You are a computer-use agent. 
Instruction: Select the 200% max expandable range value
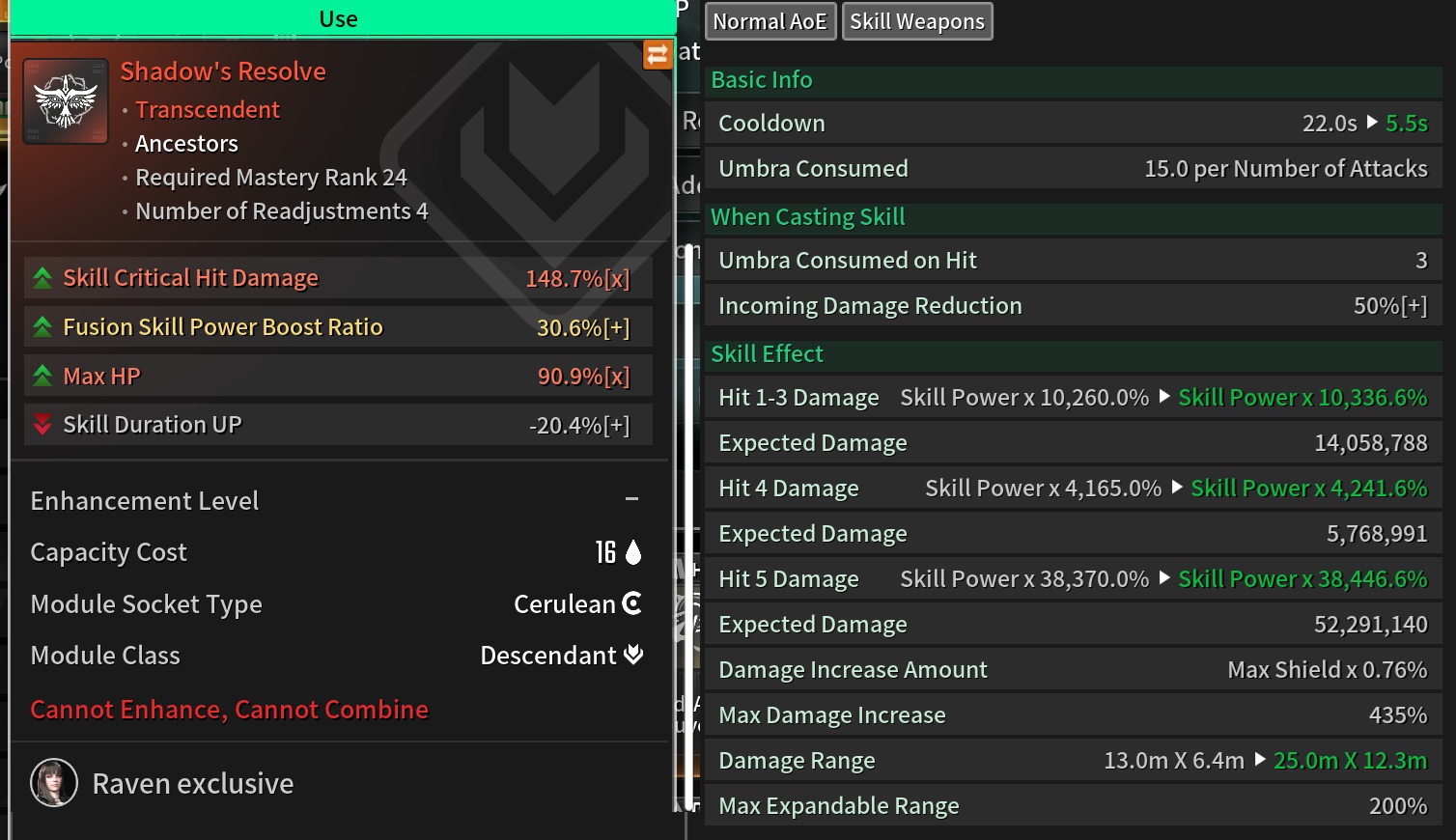point(1398,806)
